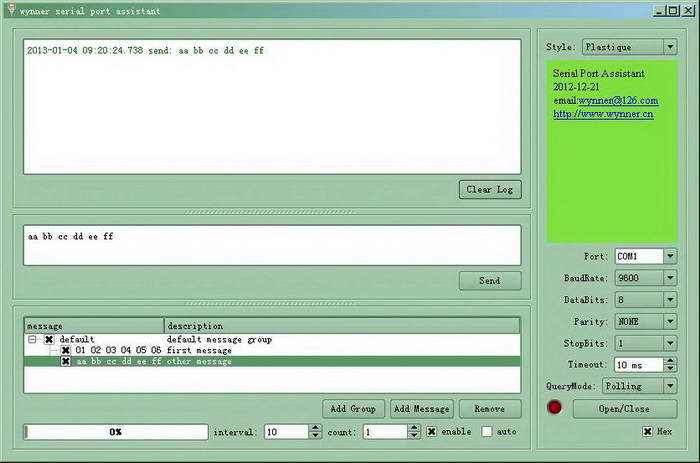This screenshot has width=700, height=463.
Task: Increase the count value with up arrow
Action: (x=414, y=428)
